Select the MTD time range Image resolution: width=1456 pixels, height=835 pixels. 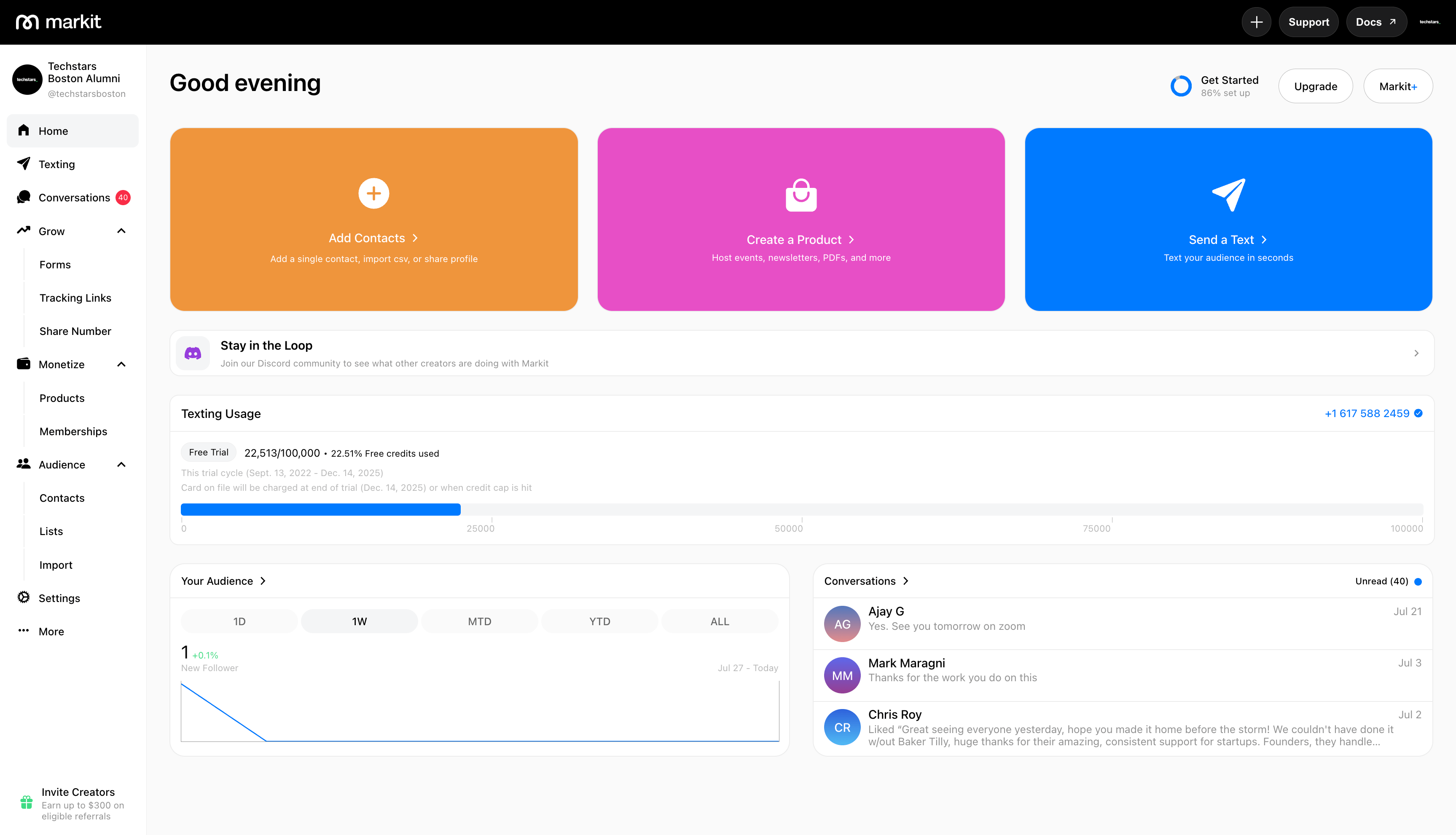[x=480, y=622]
